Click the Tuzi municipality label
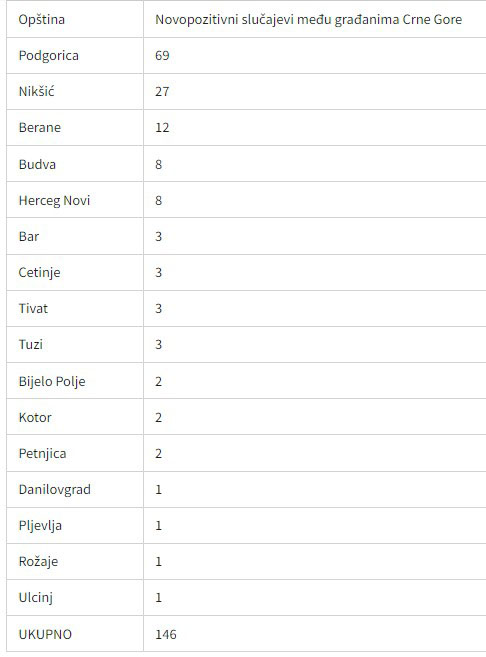The width and height of the screenshot is (486, 657). [31, 344]
